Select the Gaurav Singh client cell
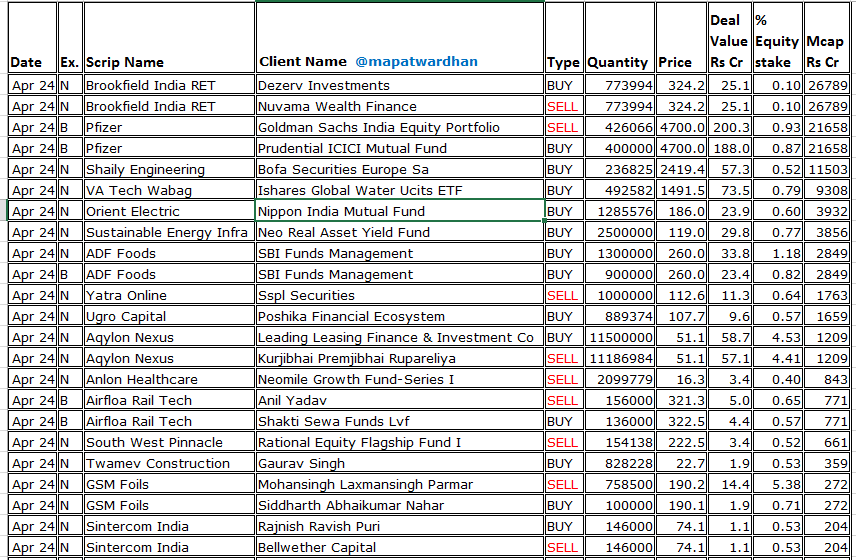The image size is (856, 560). point(400,463)
